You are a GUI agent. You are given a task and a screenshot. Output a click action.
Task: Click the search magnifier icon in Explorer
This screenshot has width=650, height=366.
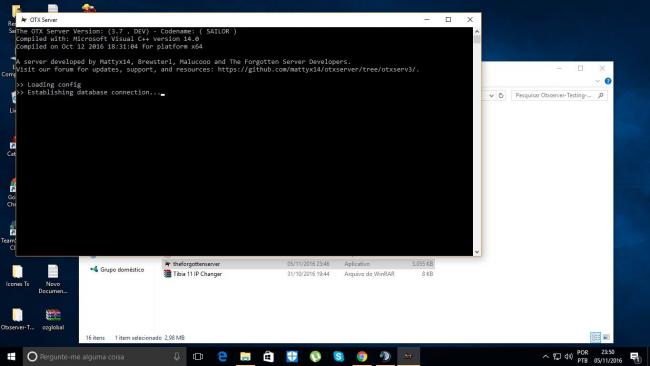point(601,96)
